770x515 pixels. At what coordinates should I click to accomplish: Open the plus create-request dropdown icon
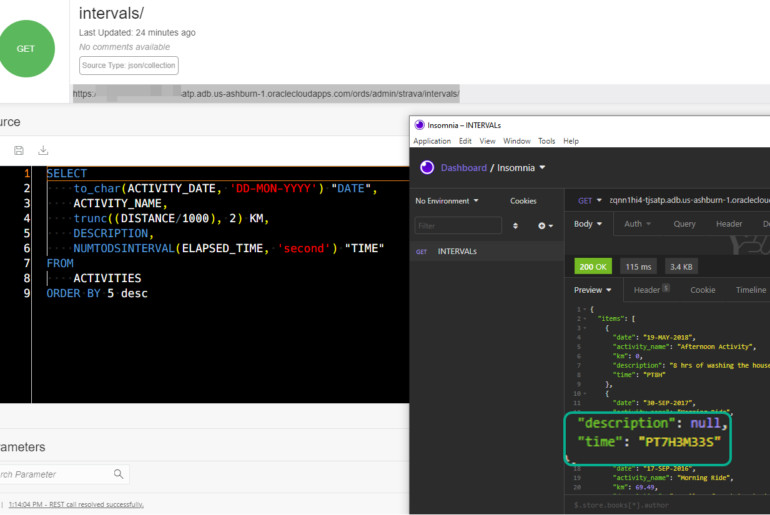click(x=545, y=226)
